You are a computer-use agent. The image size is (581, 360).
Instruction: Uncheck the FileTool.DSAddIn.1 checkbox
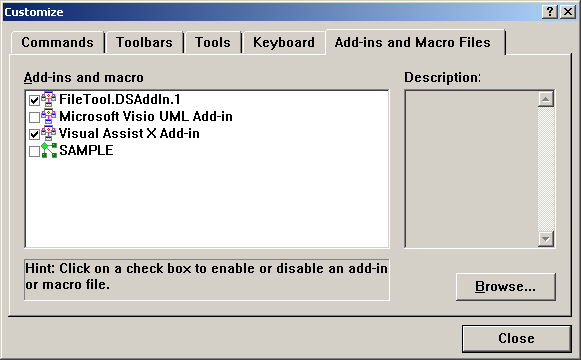[x=34, y=100]
